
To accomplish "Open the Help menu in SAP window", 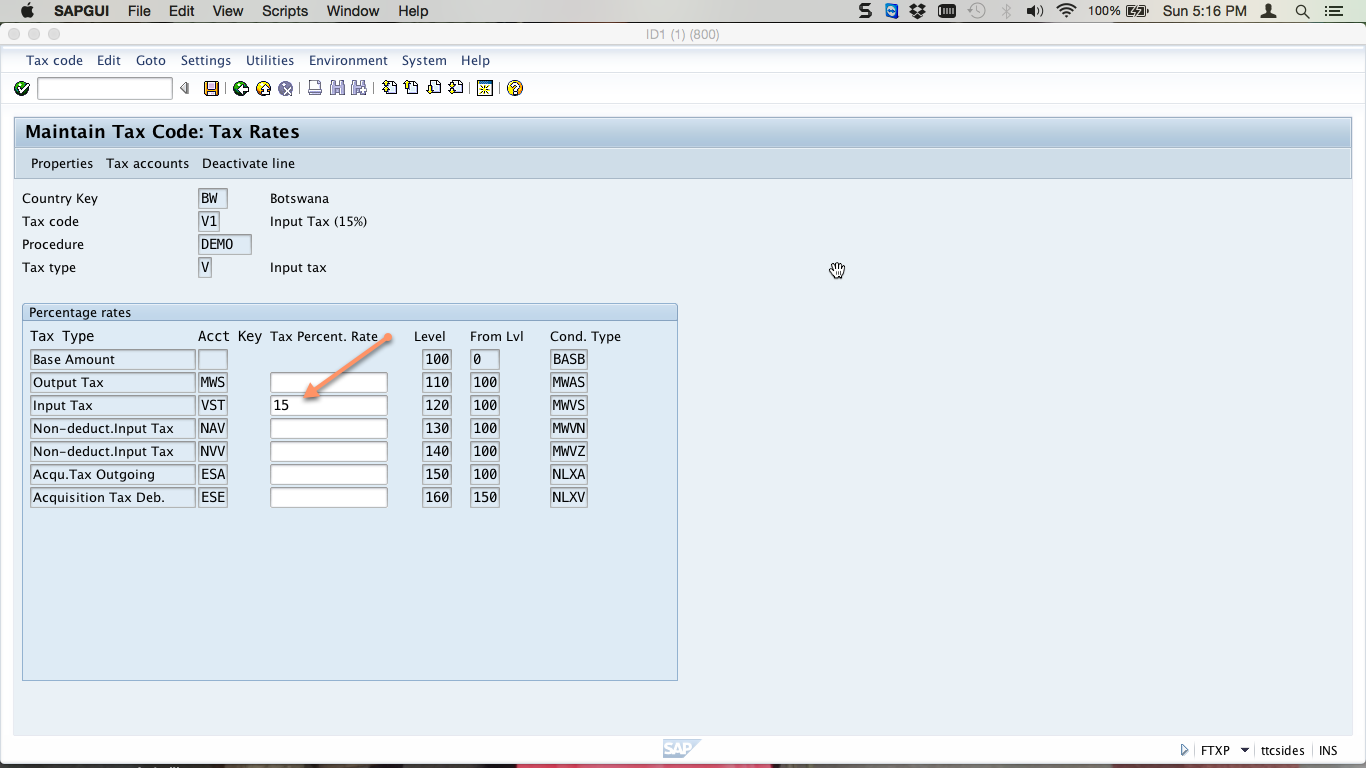I will coord(475,60).
